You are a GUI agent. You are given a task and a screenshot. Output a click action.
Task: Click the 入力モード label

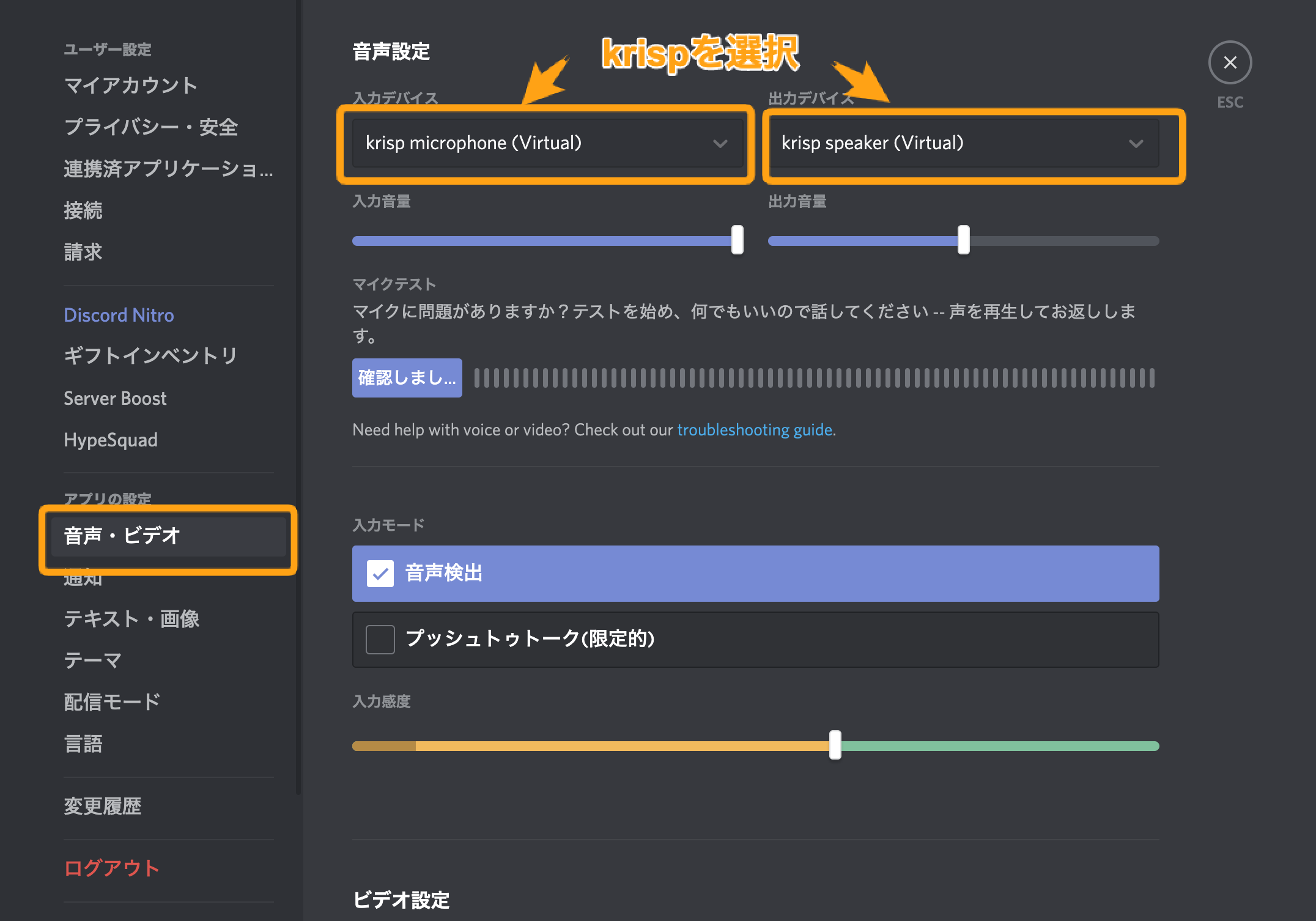click(388, 525)
